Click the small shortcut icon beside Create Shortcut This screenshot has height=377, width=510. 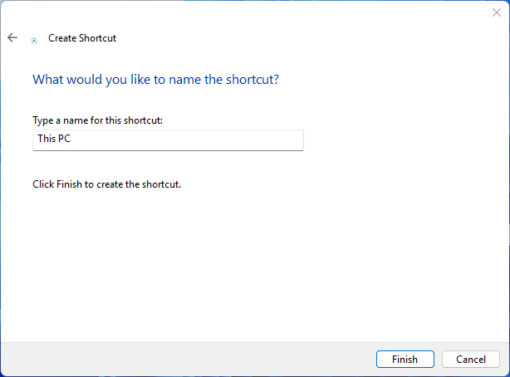pos(34,41)
